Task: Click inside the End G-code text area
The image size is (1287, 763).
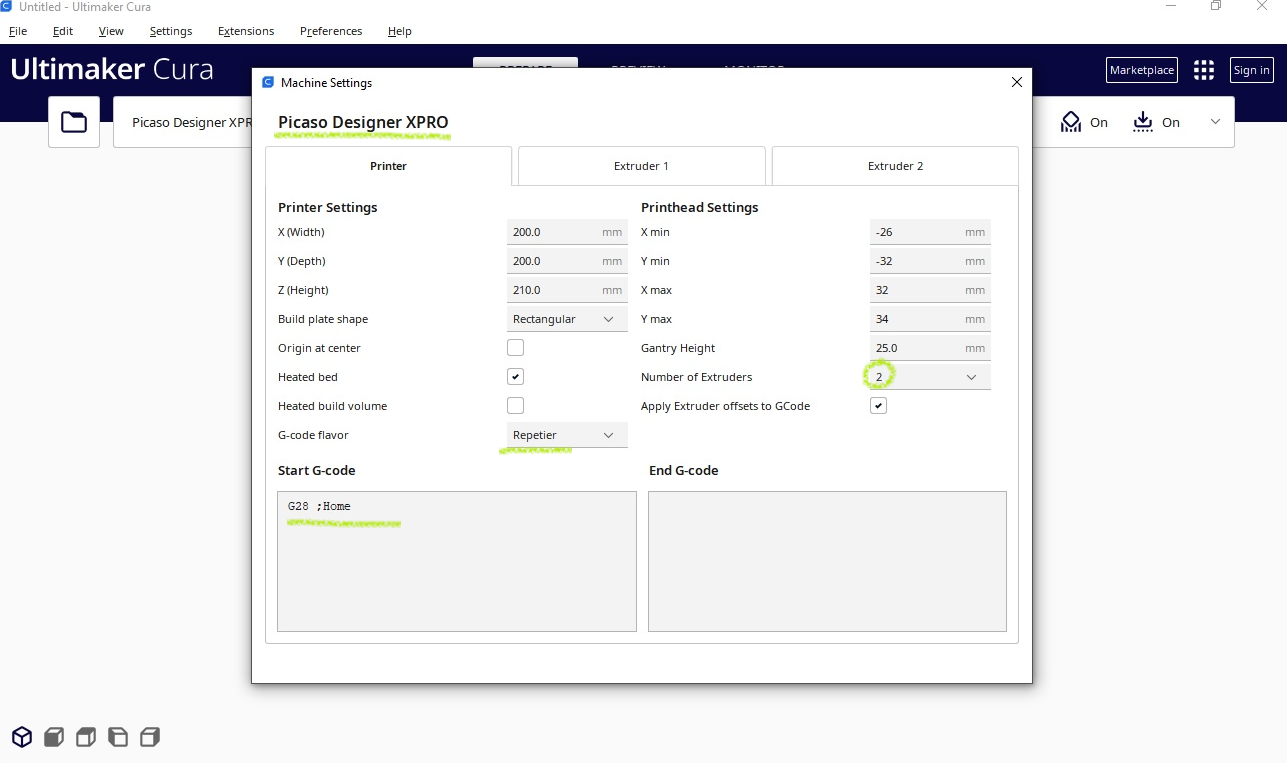Action: click(x=827, y=561)
